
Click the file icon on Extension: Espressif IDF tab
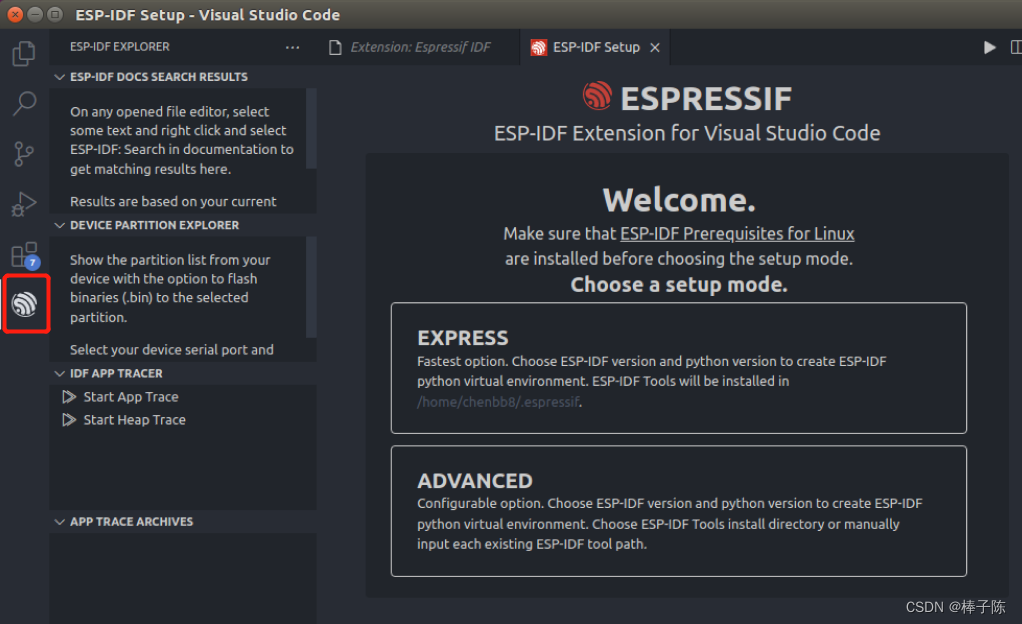pyautogui.click(x=335, y=48)
